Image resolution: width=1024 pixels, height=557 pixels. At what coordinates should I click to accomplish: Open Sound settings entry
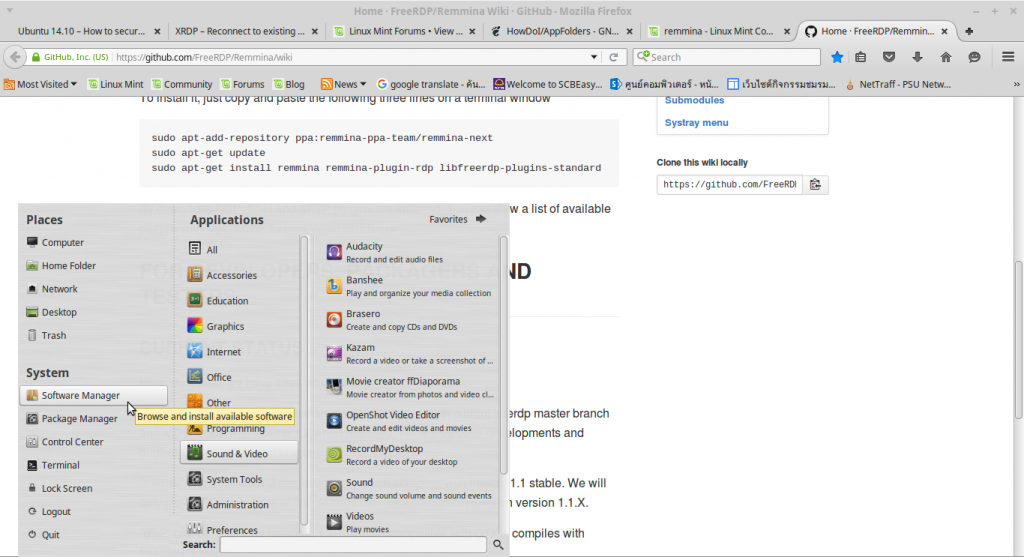coord(408,488)
